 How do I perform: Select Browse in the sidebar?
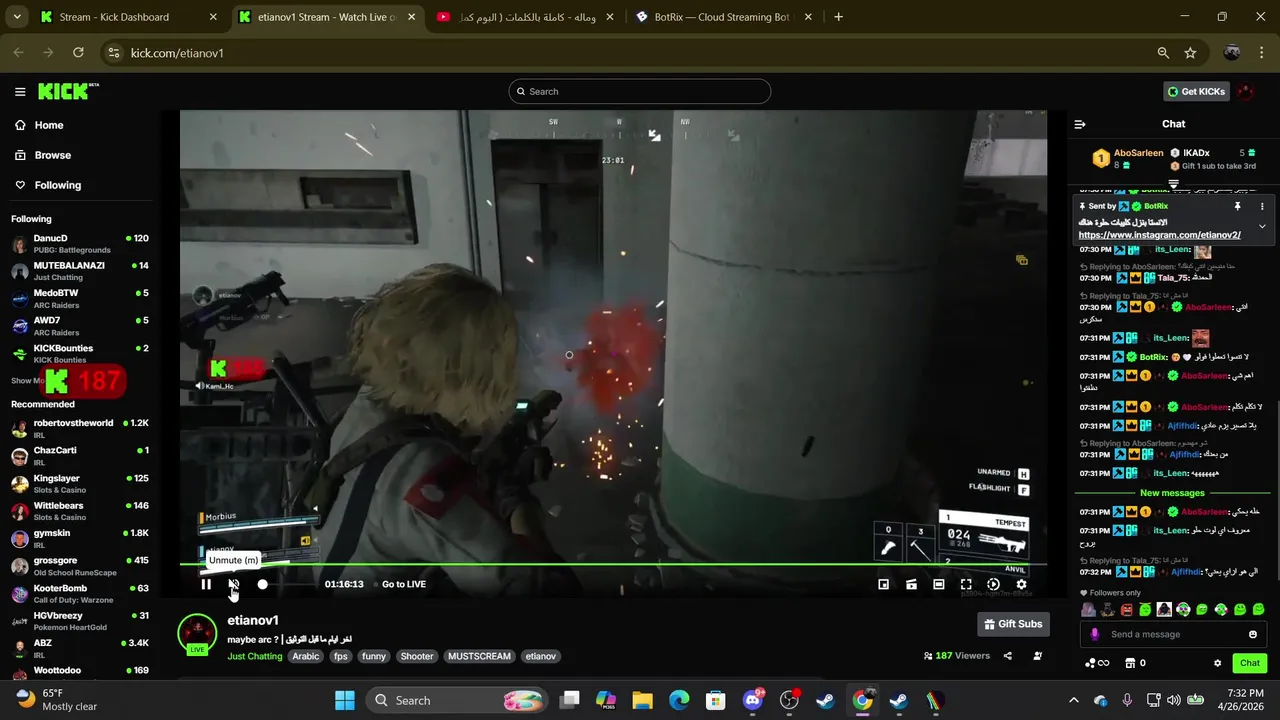coord(53,155)
